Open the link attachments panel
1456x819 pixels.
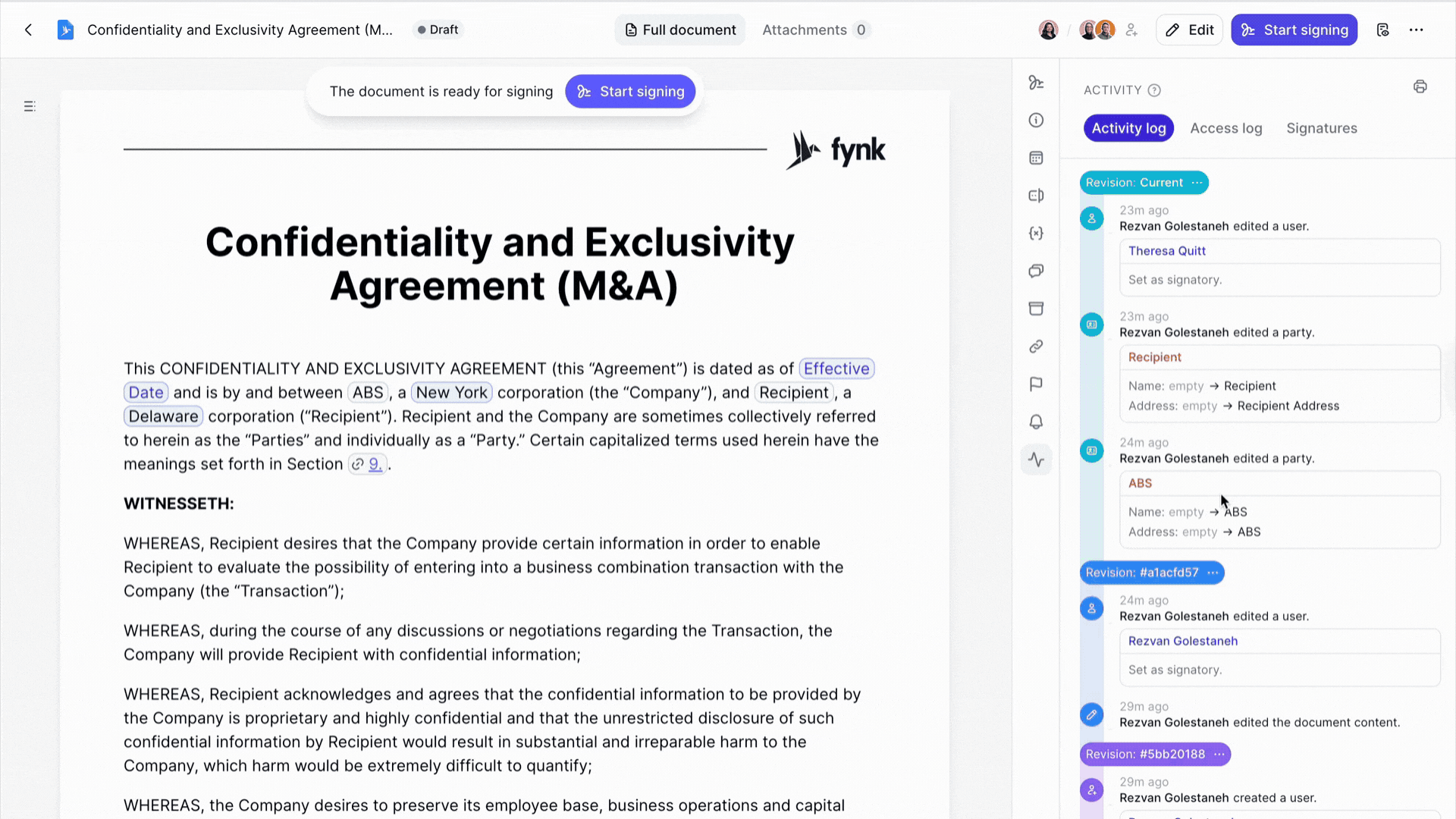click(x=1036, y=347)
